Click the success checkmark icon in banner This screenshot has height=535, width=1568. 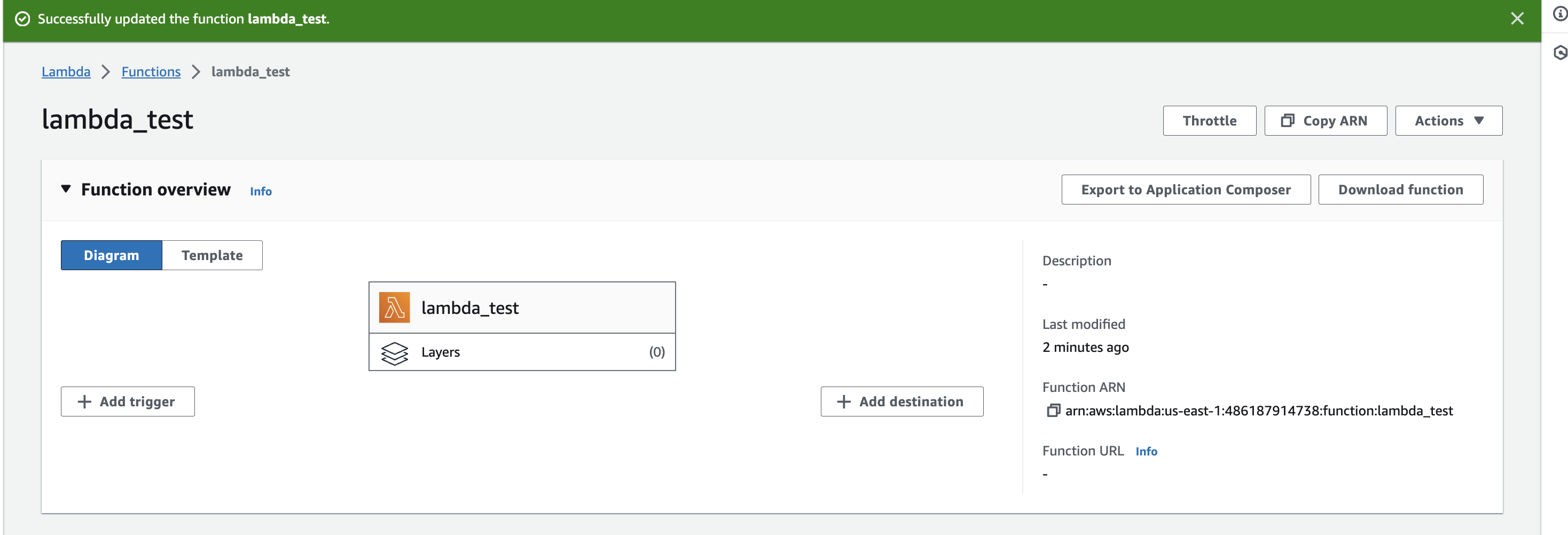(x=22, y=19)
